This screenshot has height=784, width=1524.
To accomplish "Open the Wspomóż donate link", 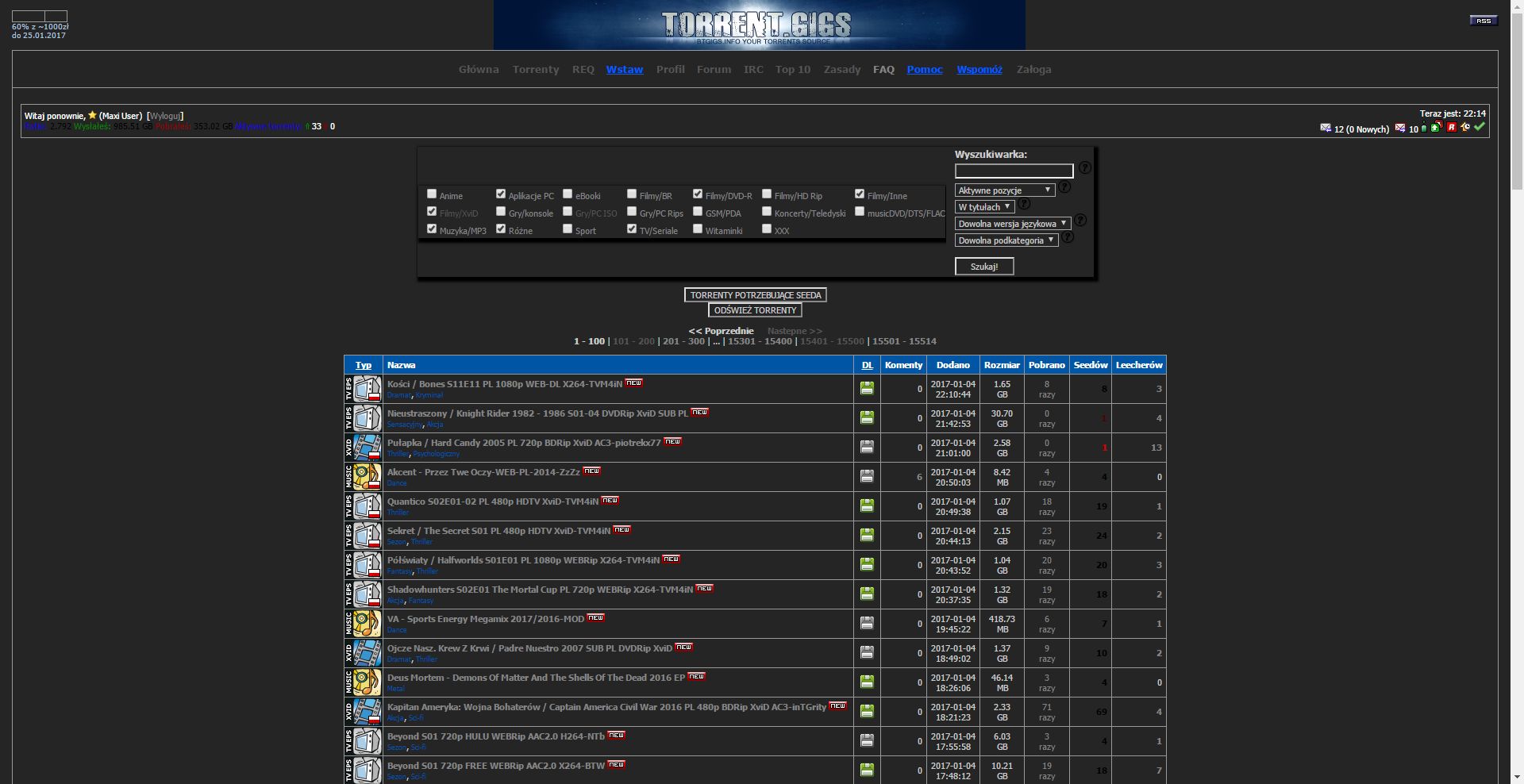I will (979, 70).
